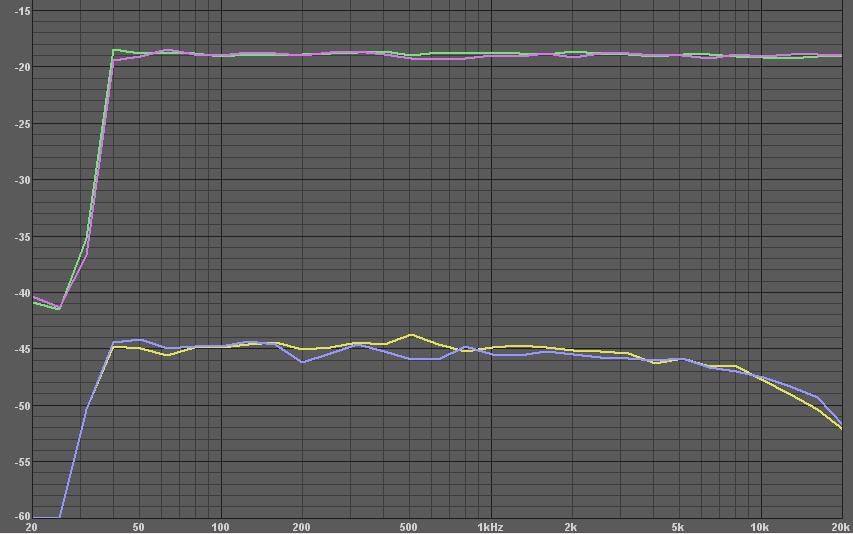The height and width of the screenshot is (534, 853).
Task: Click the blue curve dip near 200 Hz
Action: (302, 362)
